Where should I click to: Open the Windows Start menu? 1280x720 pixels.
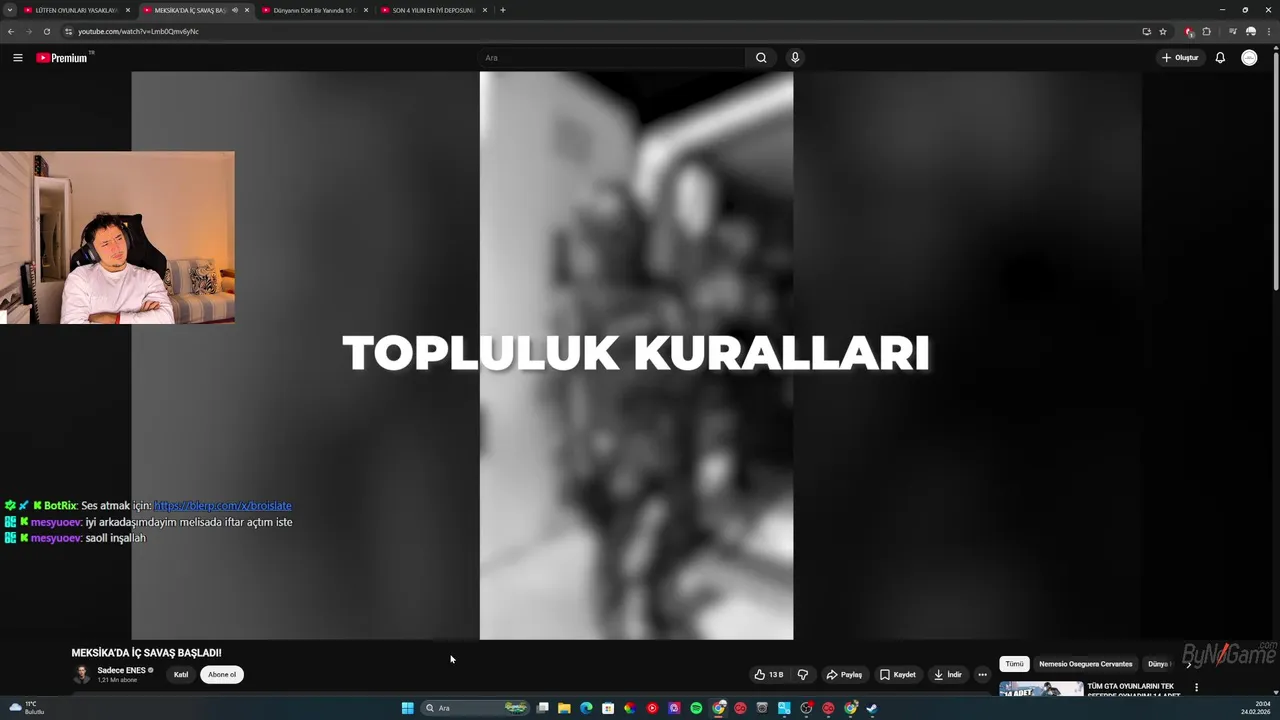pos(407,708)
